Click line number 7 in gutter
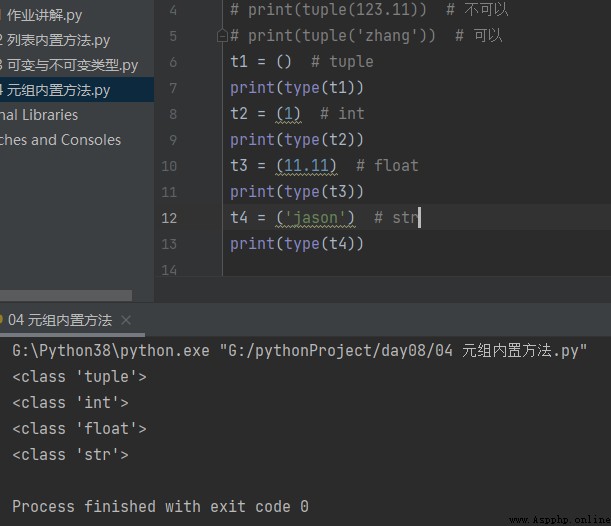 point(173,88)
